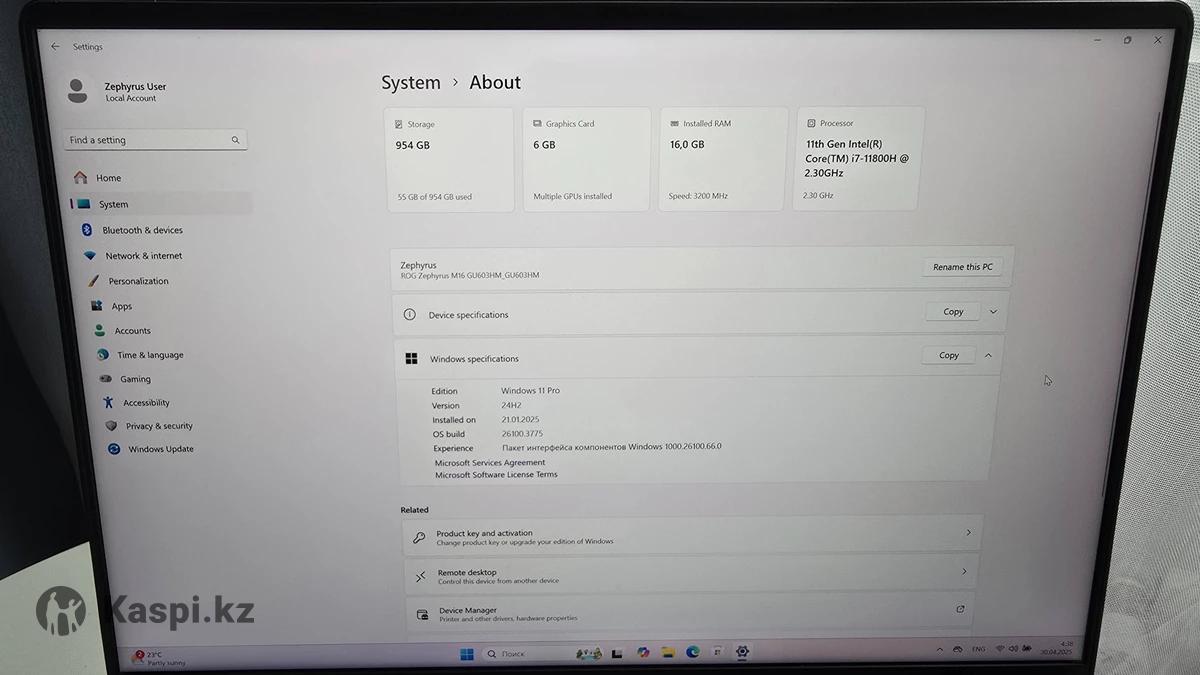Click the Remote desktop icon
This screenshot has width=1200, height=675.
pos(421,576)
